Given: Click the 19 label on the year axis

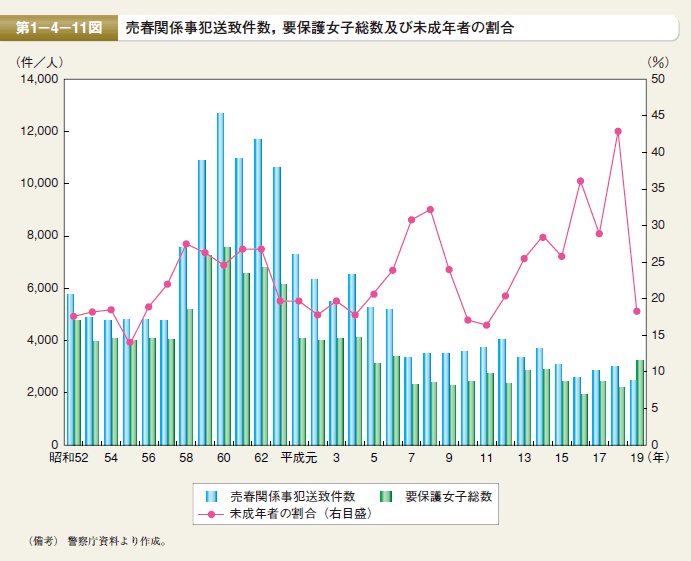Looking at the screenshot, I should pyautogui.click(x=637, y=458).
